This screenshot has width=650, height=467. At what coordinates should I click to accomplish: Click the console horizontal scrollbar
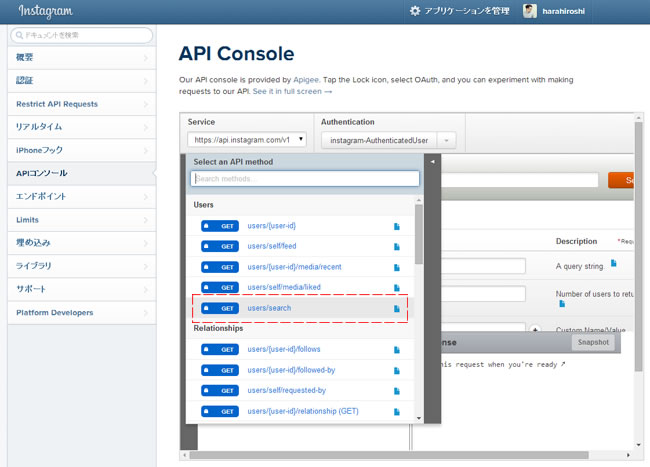click(x=389, y=455)
